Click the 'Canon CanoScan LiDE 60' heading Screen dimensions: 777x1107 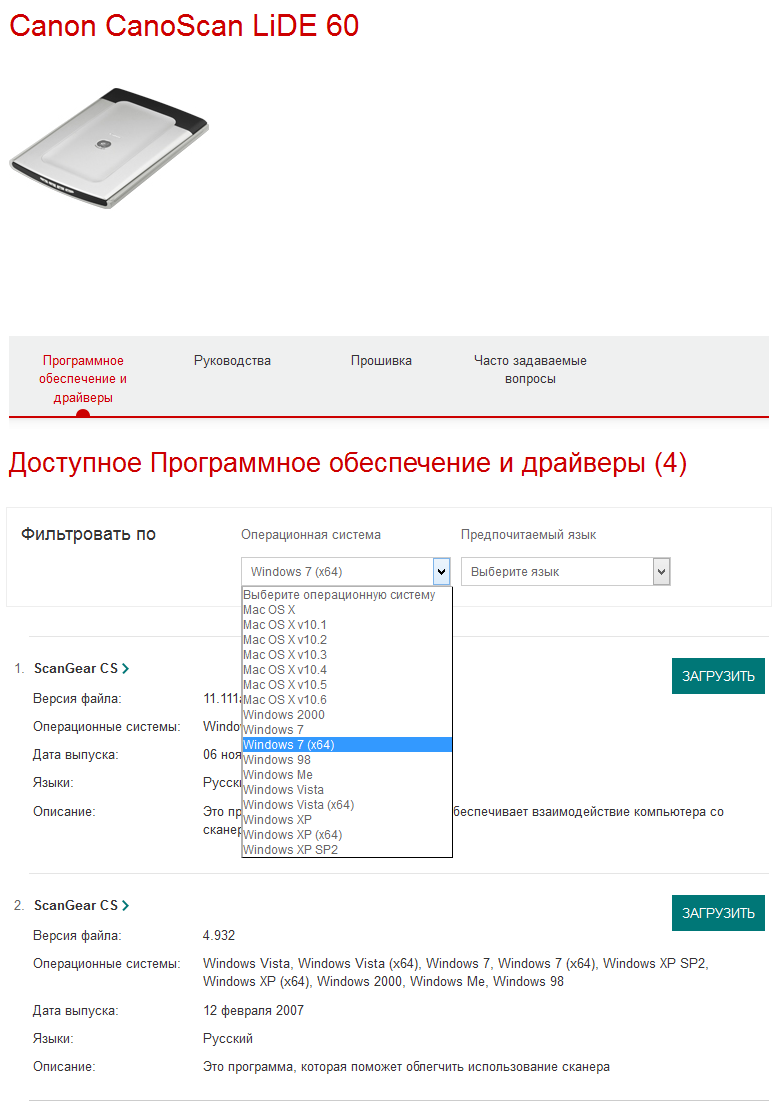184,25
